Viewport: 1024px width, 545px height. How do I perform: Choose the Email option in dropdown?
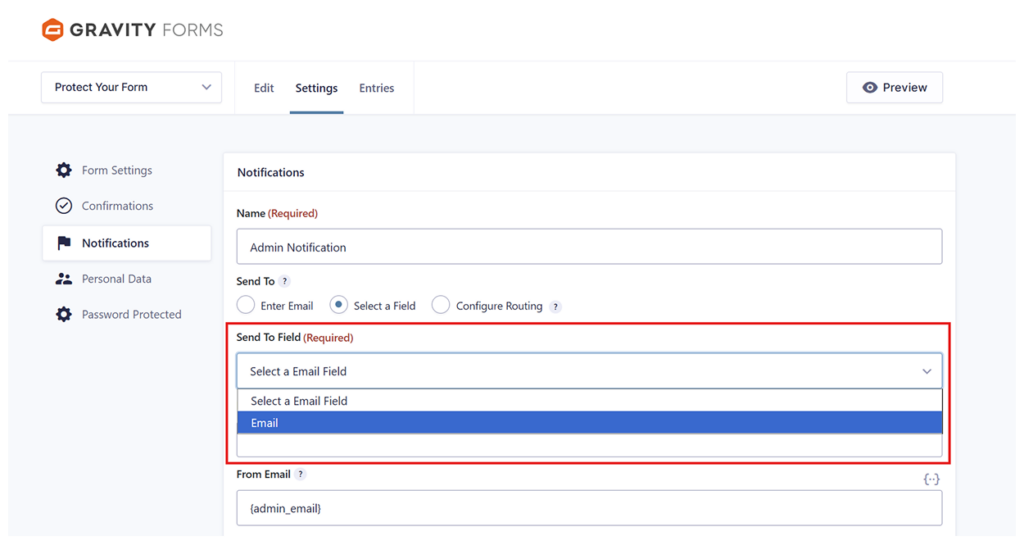click(589, 423)
